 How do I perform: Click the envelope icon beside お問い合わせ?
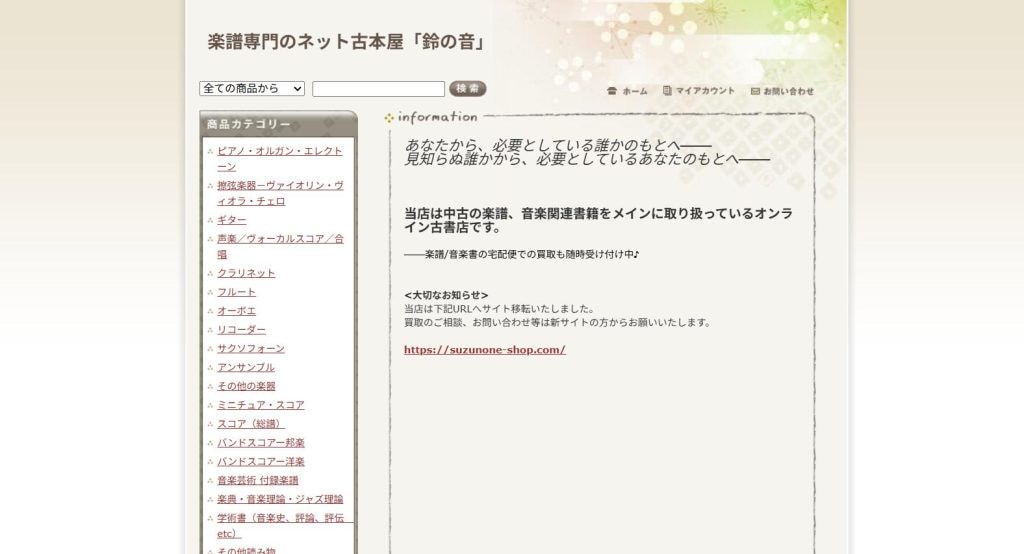pos(756,91)
